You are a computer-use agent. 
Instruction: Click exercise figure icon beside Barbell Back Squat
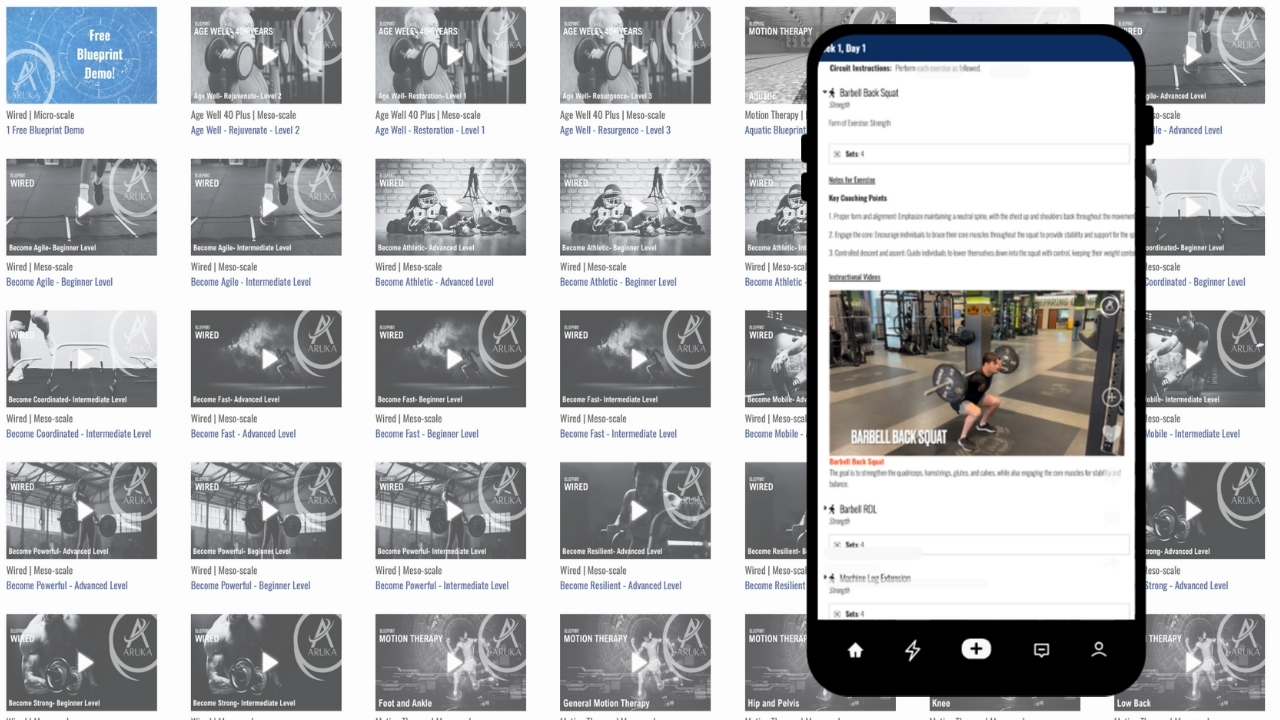831,93
